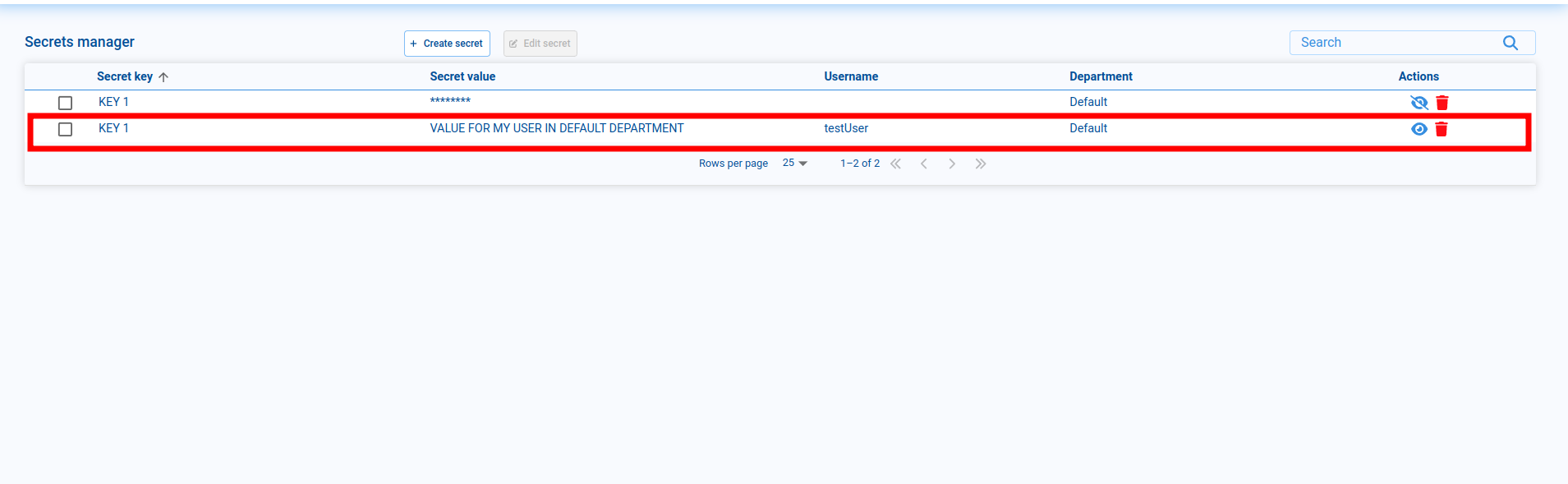Go to the first page of results

click(x=895, y=164)
